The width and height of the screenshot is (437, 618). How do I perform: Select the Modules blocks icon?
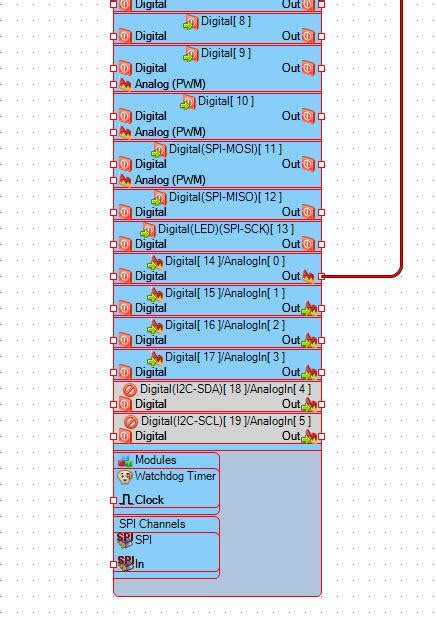tap(125, 460)
